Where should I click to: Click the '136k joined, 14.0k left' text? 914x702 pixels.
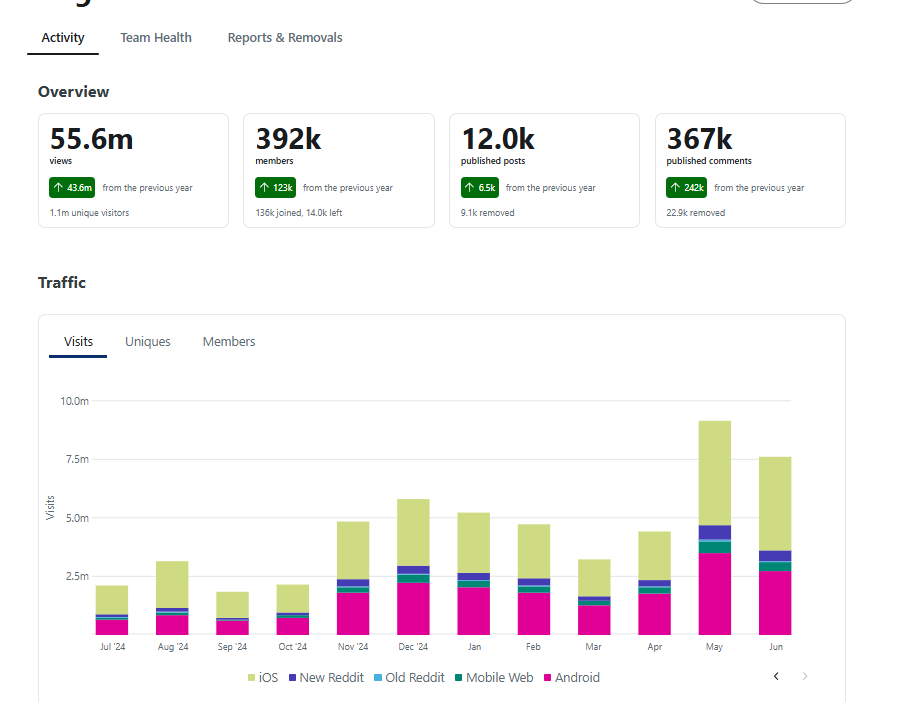298,213
